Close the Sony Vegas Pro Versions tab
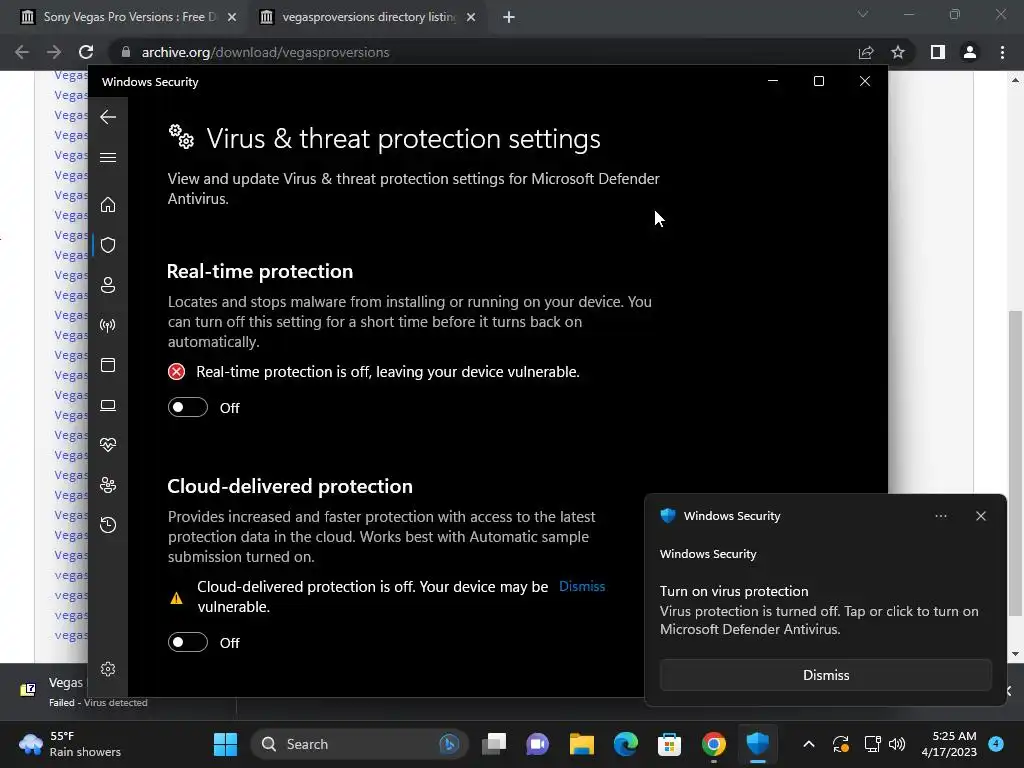The height and width of the screenshot is (768, 1024). coord(232,18)
